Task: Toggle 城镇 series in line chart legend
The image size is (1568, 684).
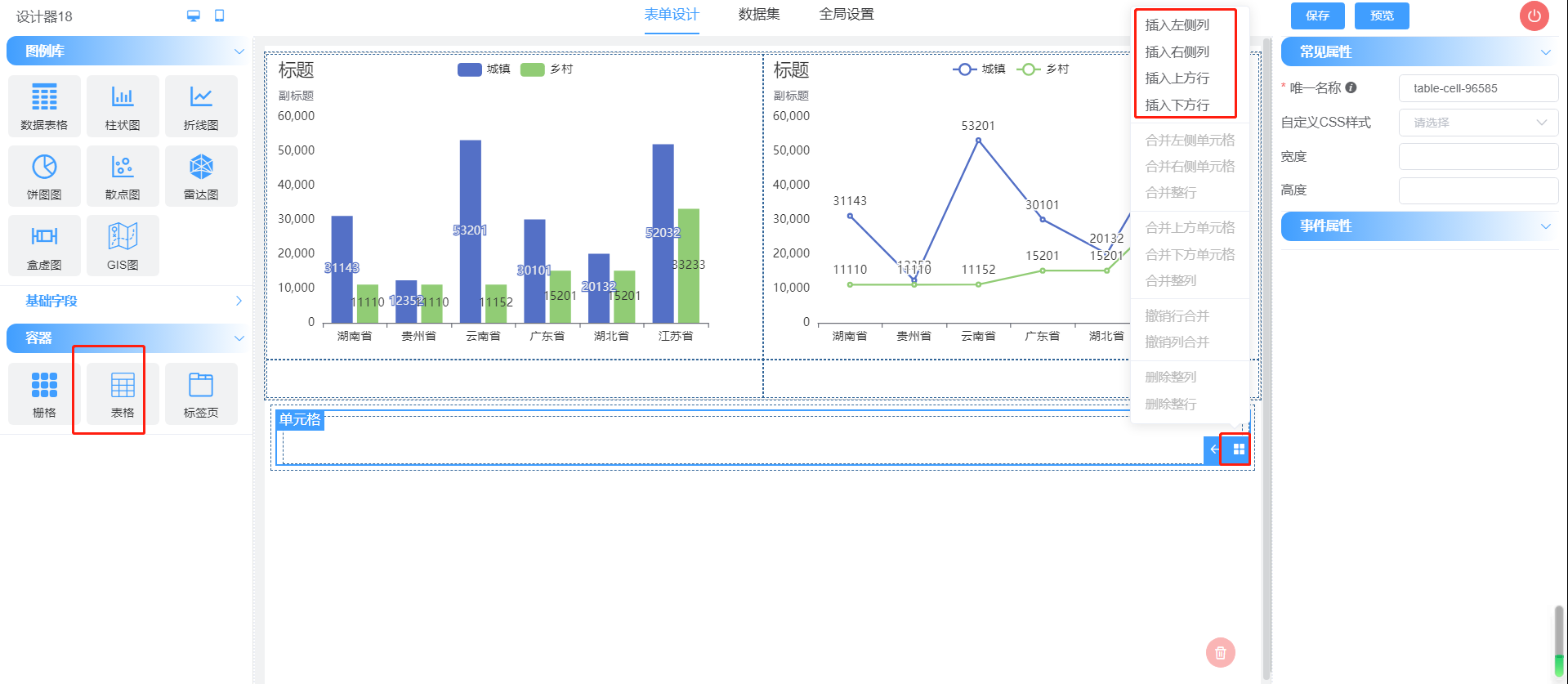Action: click(979, 69)
